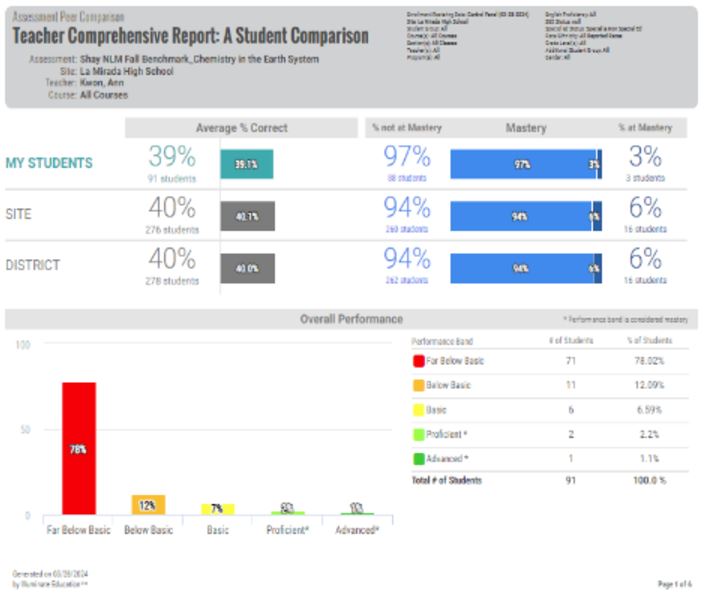Click the yellow Basic legend swatch
The image size is (704, 597).
(418, 410)
